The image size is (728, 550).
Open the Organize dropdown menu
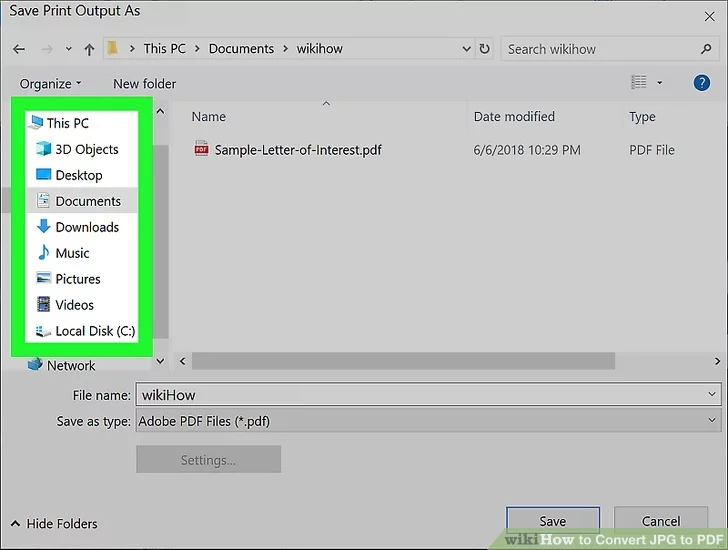[x=50, y=84]
